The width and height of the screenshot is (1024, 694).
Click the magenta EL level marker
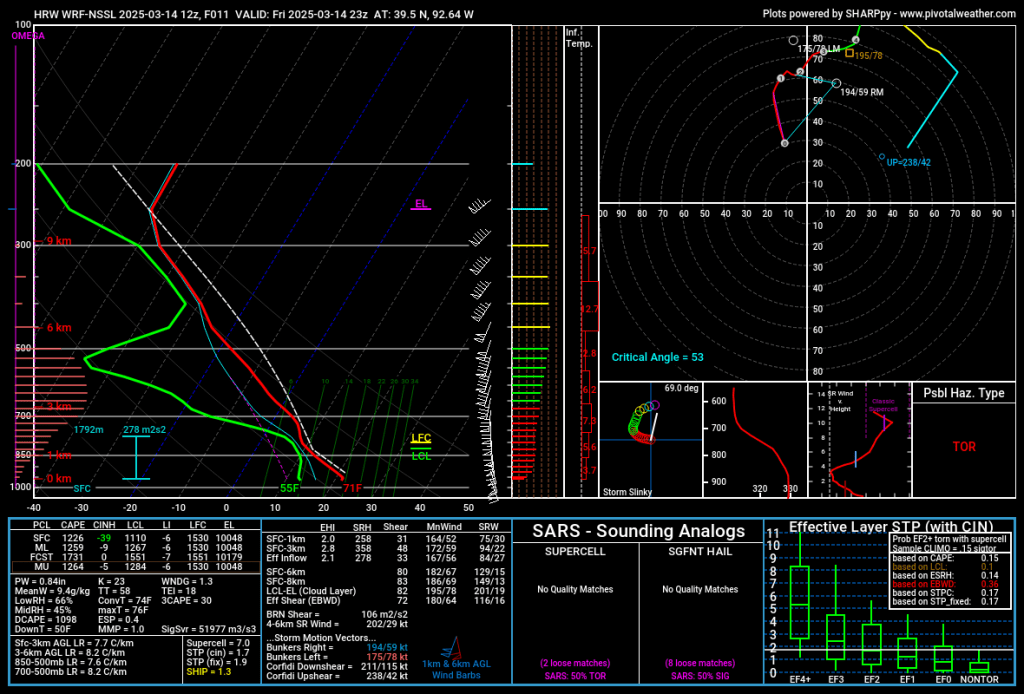click(422, 204)
